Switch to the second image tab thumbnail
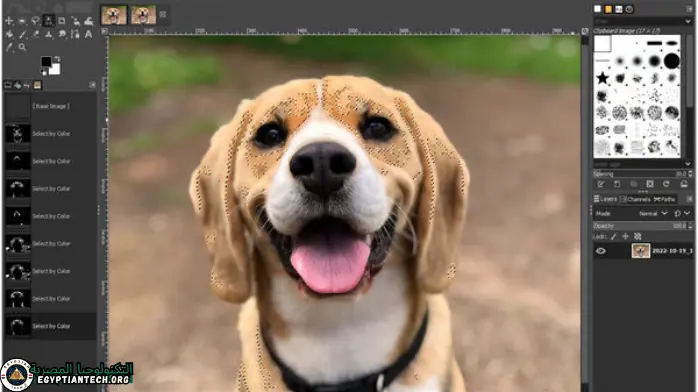Screen dimensions: 698x392 (x=143, y=15)
